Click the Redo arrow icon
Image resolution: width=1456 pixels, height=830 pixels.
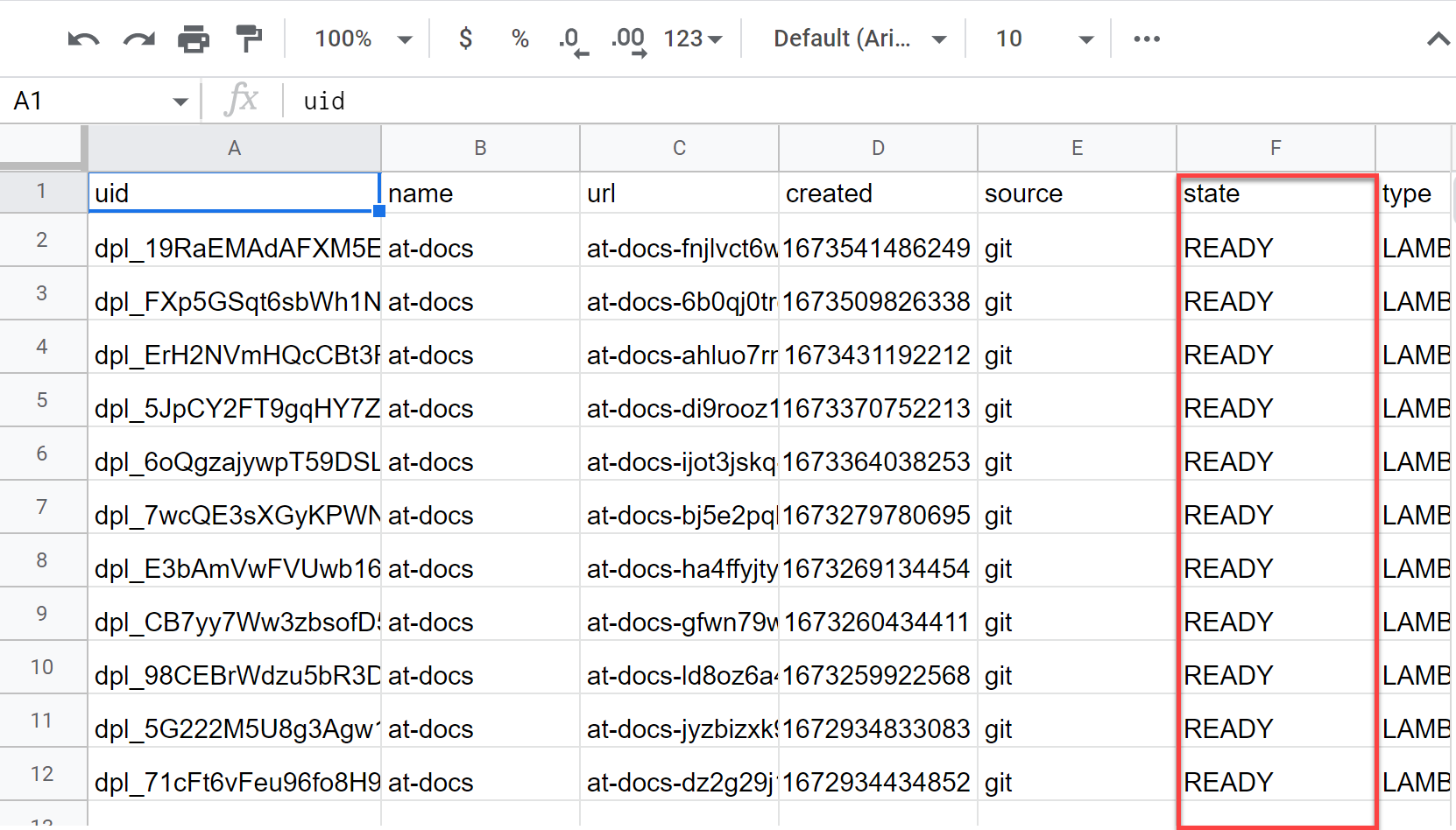(x=138, y=39)
